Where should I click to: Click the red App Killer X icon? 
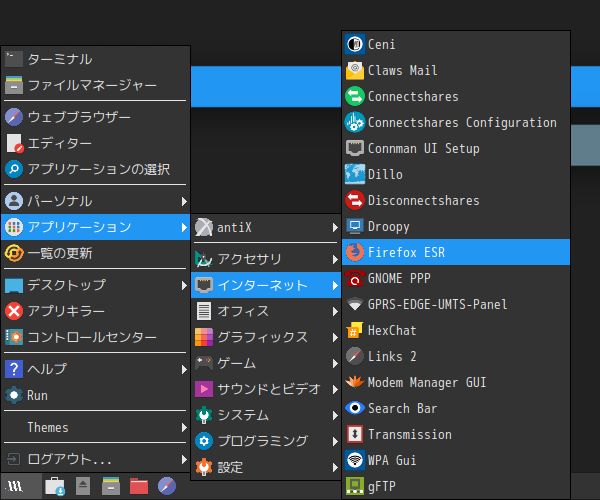tap(14, 311)
